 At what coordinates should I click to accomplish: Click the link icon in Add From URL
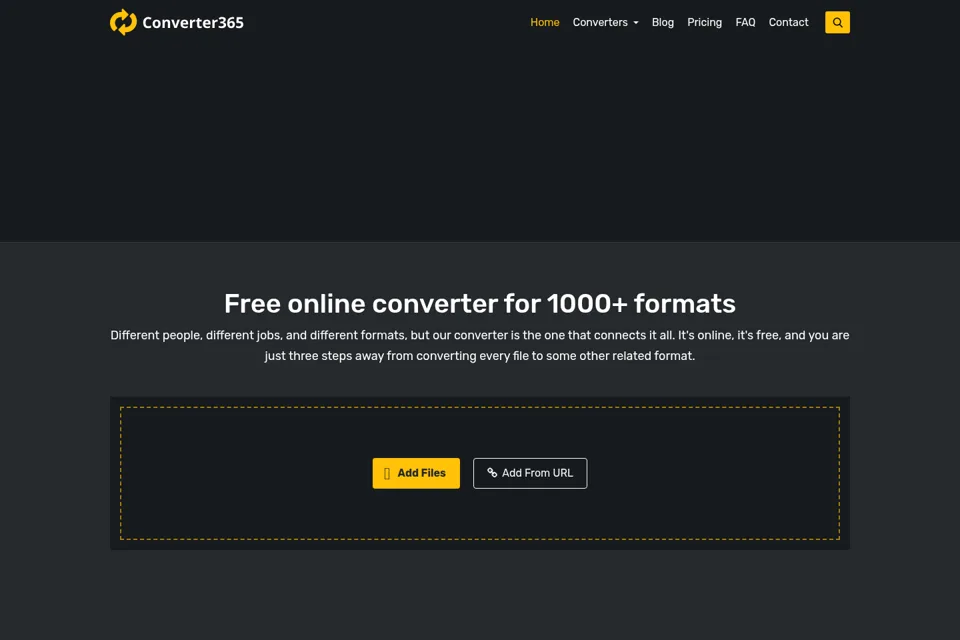(492, 472)
